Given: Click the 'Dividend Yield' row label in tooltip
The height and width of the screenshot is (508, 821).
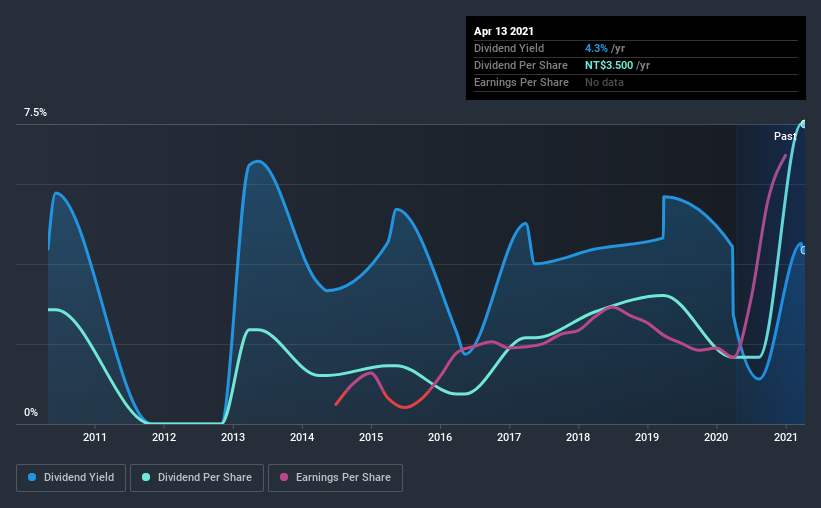Looking at the screenshot, I should (509, 48).
